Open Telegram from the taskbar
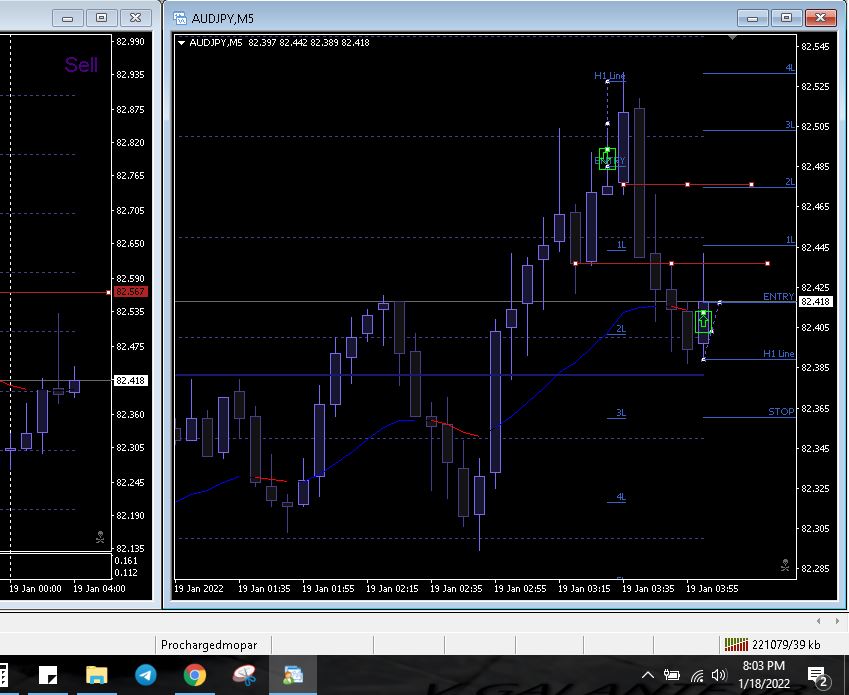Image resolution: width=849 pixels, height=695 pixels. tap(145, 675)
